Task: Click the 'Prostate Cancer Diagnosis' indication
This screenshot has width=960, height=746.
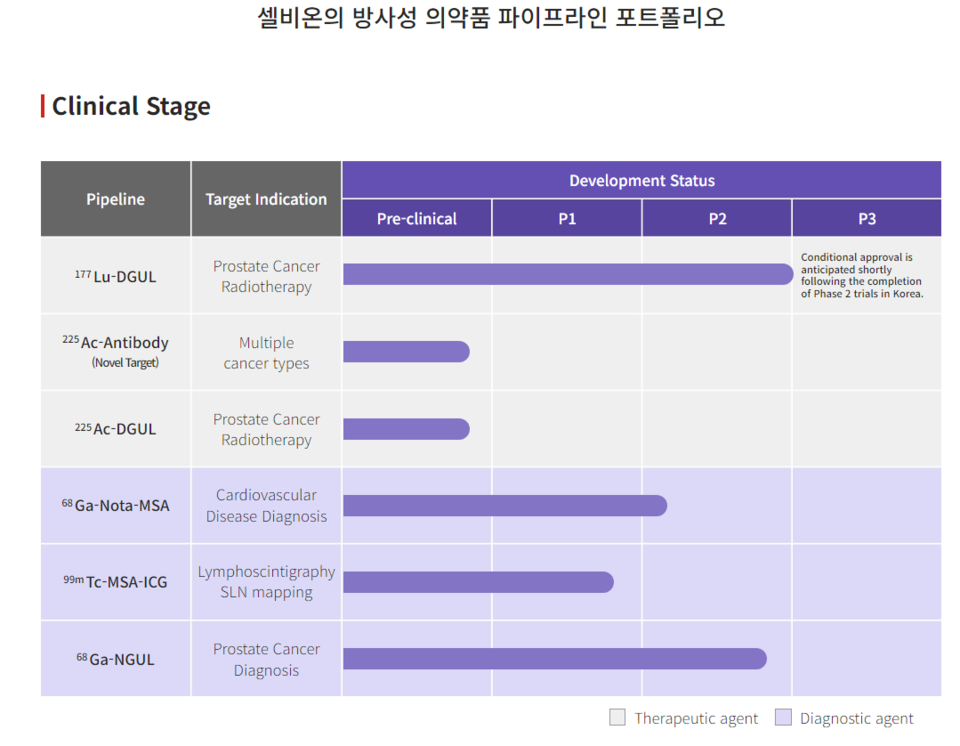Action: [266, 659]
